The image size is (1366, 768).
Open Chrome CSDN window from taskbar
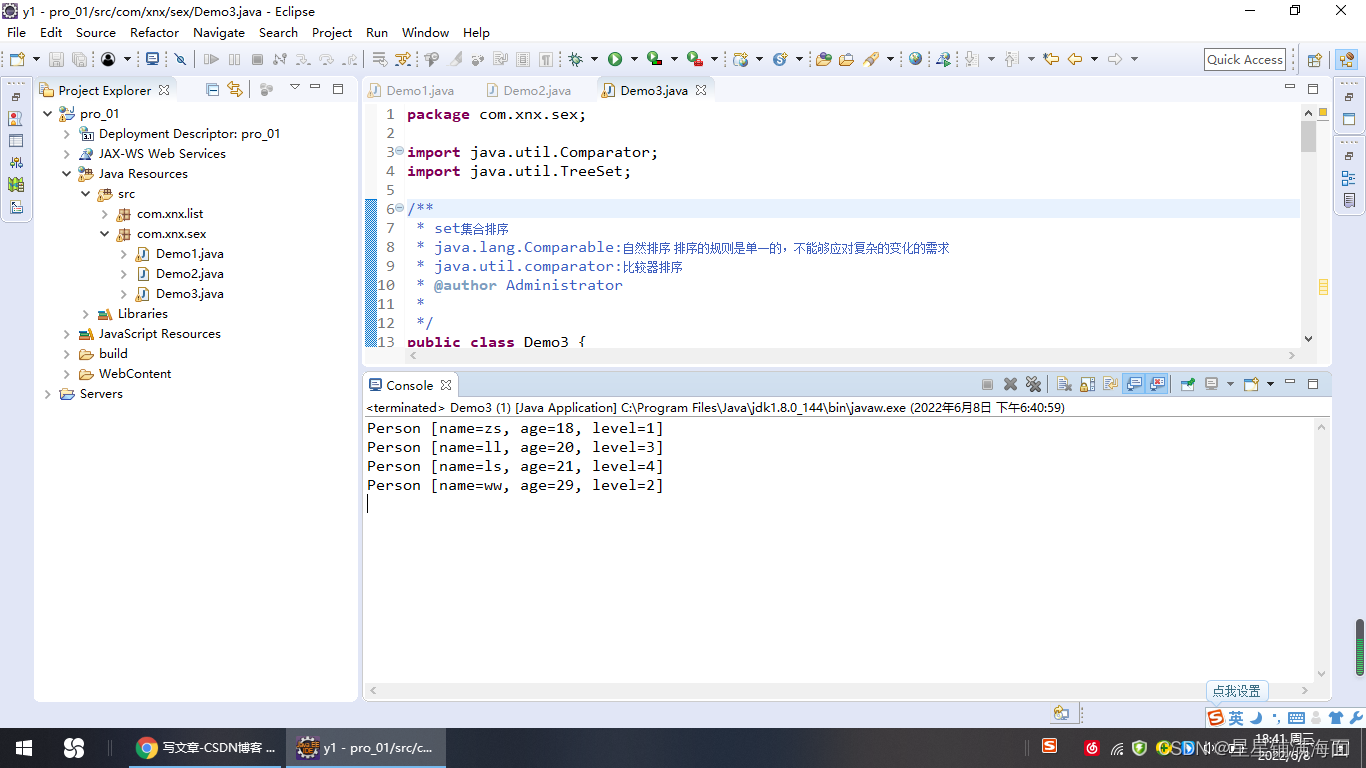[x=206, y=748]
